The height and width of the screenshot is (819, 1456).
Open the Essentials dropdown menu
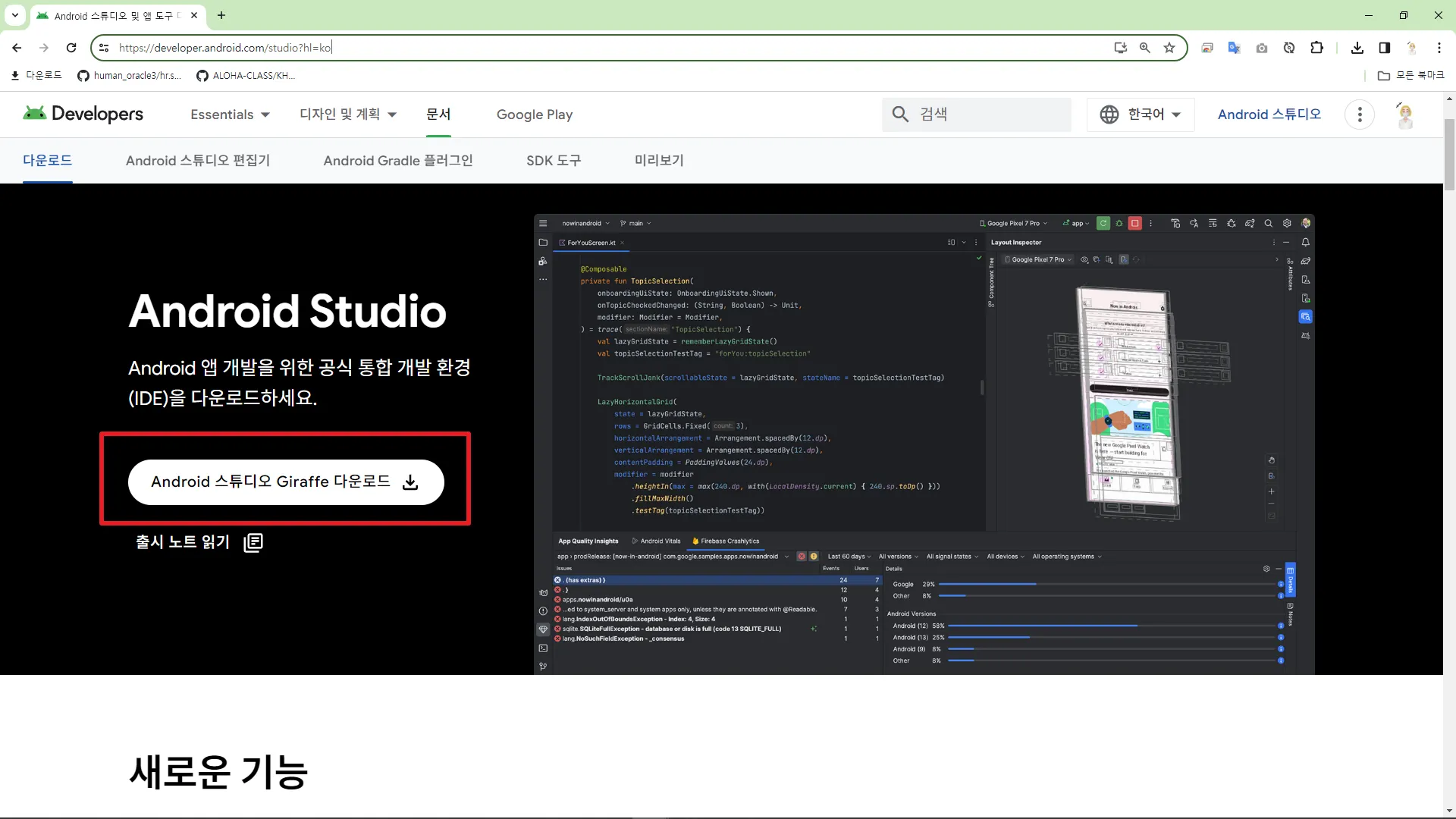click(230, 115)
